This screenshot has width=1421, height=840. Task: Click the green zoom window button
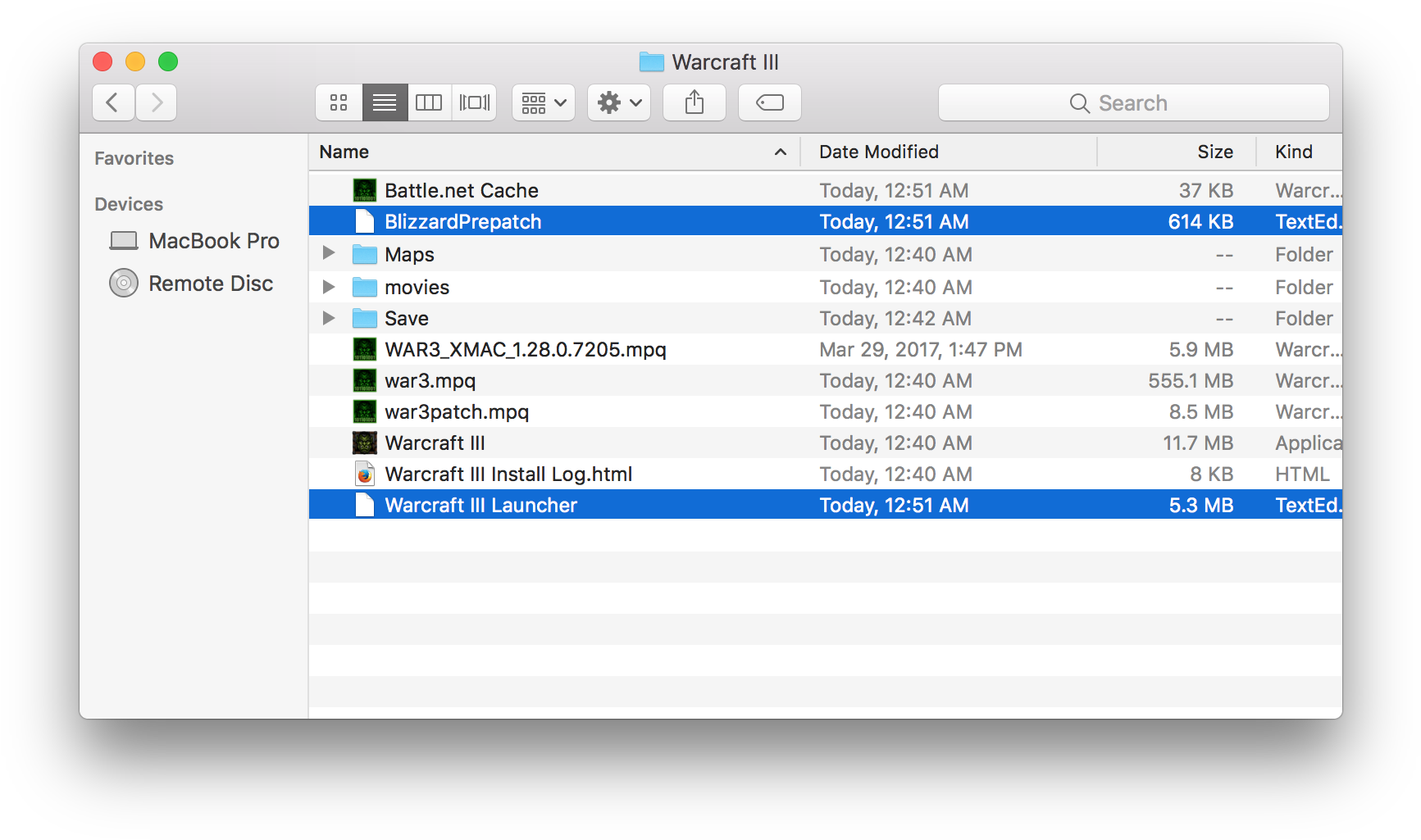[x=168, y=61]
